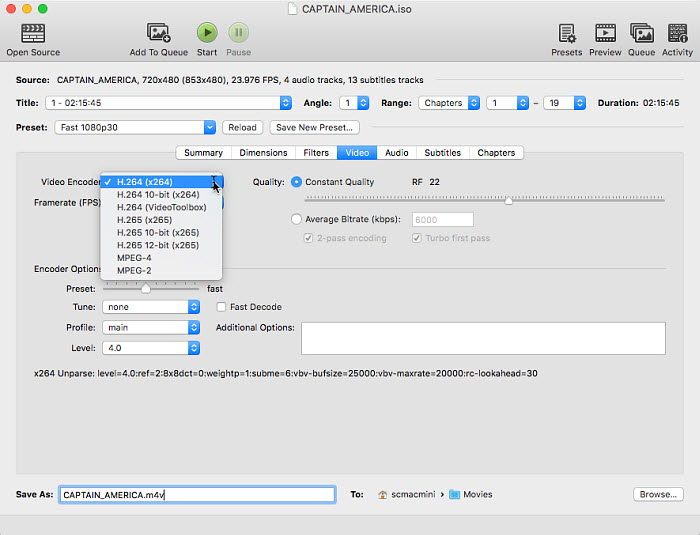Select H.264 10-bit (x264) from encoder list
This screenshot has width=700, height=535.
(x=161, y=195)
